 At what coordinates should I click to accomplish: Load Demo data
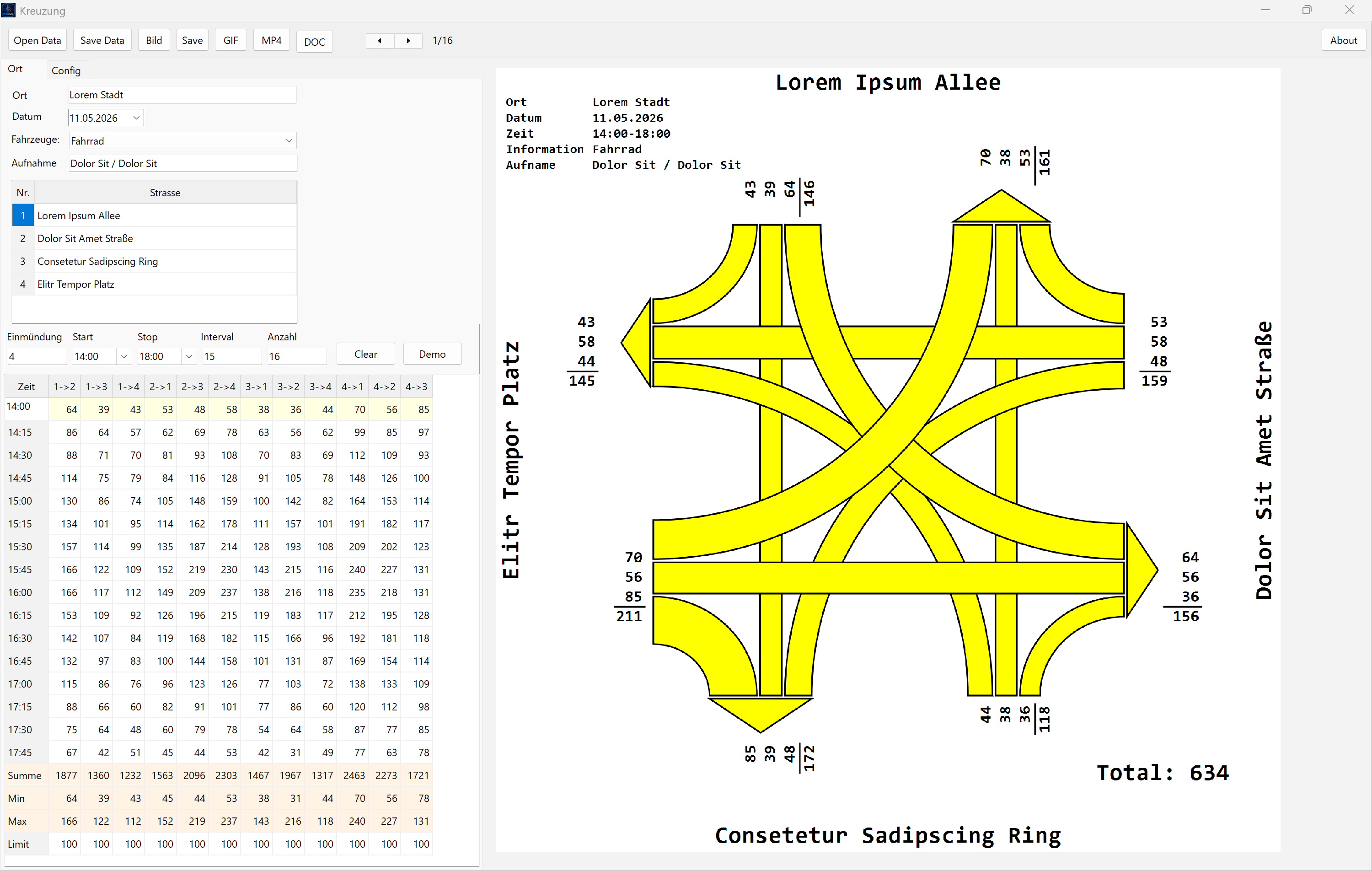(x=432, y=354)
